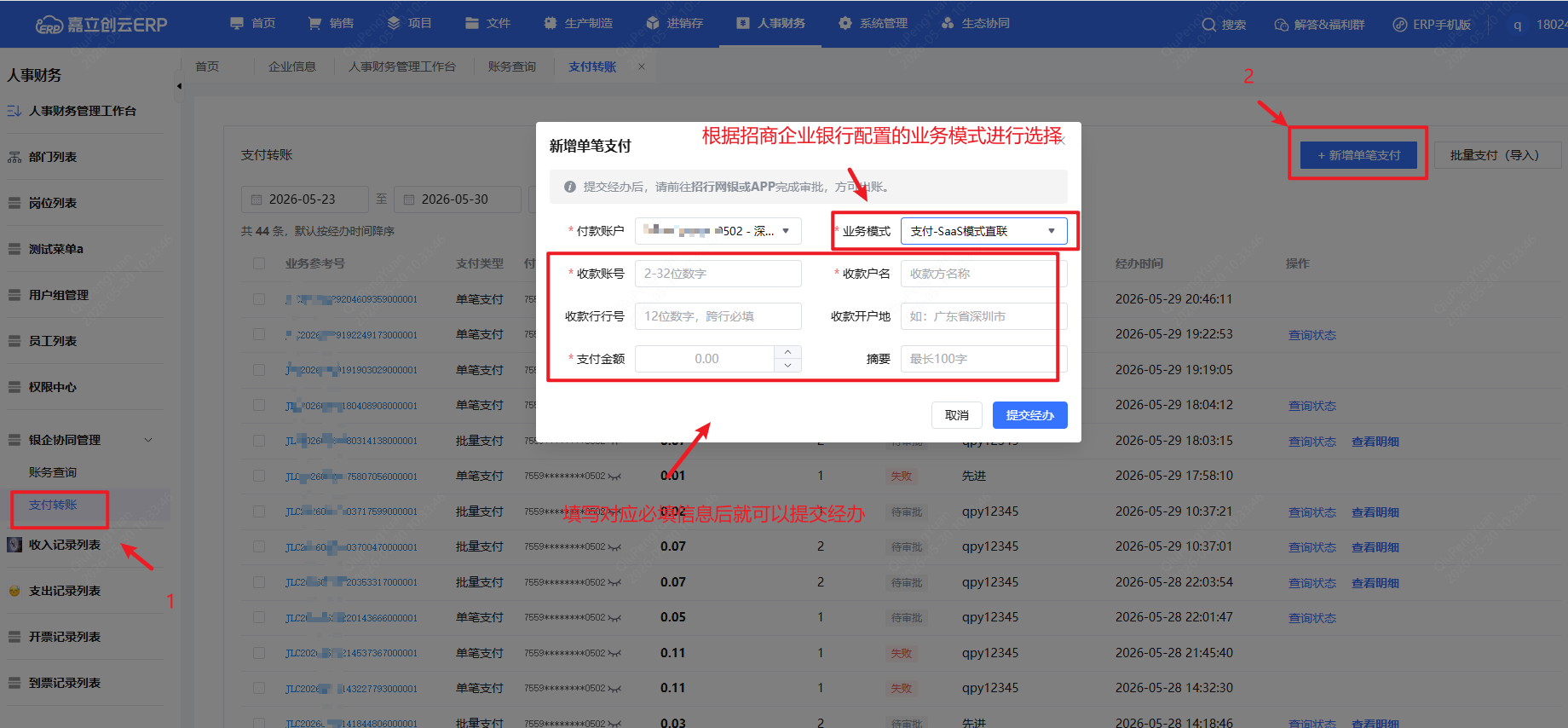
Task: Click 查询状态 for row 2026-05-28 22:01:47
Action: point(1312,618)
